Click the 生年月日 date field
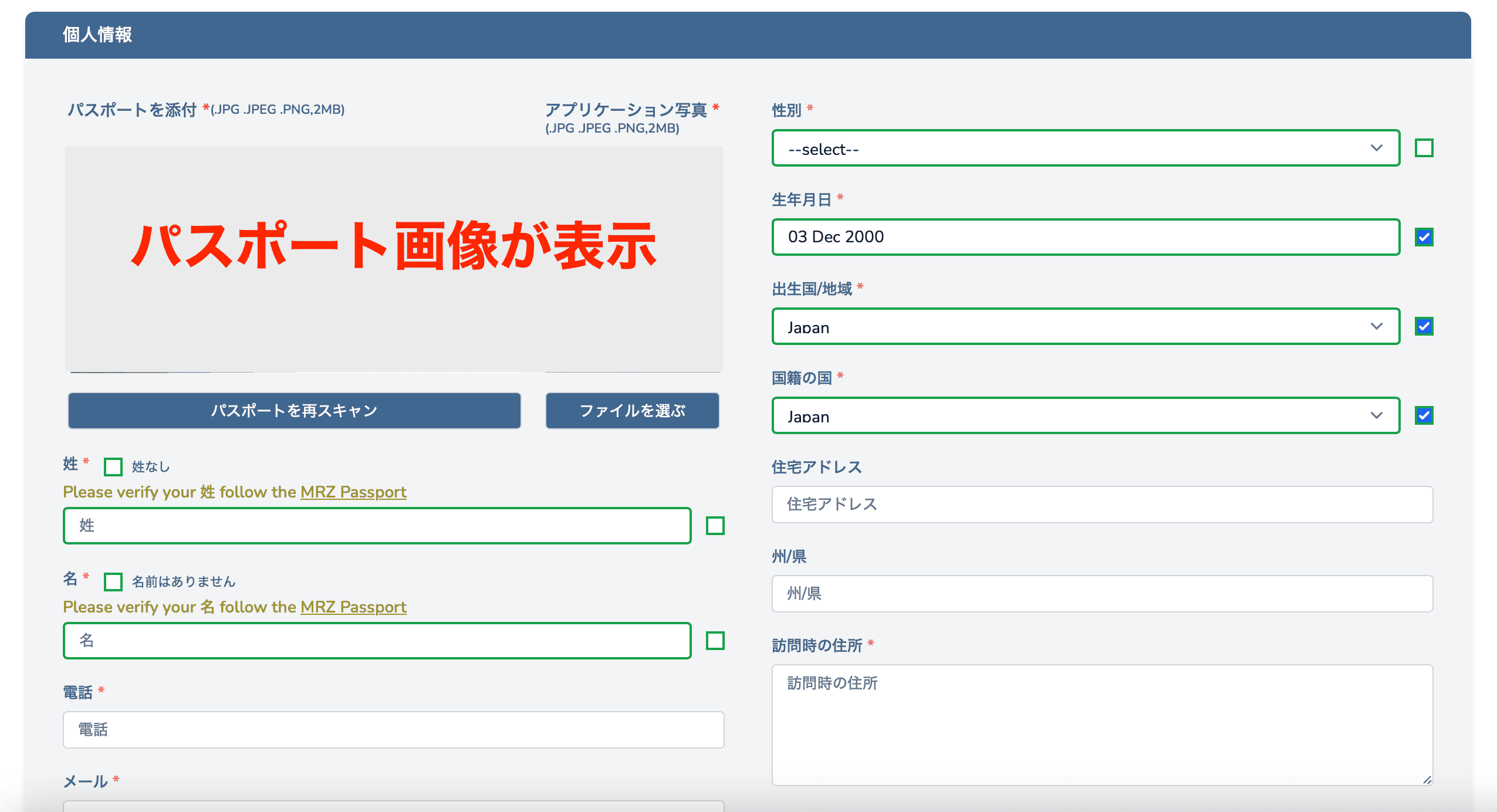 (x=1085, y=237)
